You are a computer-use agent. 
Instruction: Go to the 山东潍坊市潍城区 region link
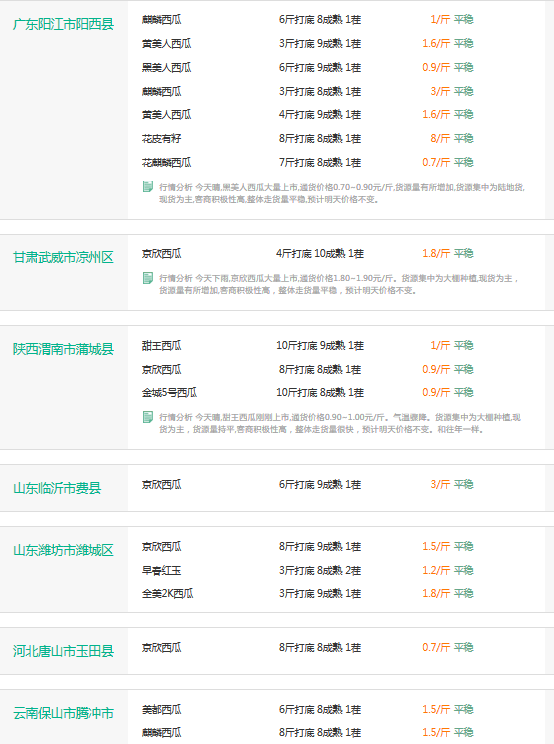click(64, 550)
